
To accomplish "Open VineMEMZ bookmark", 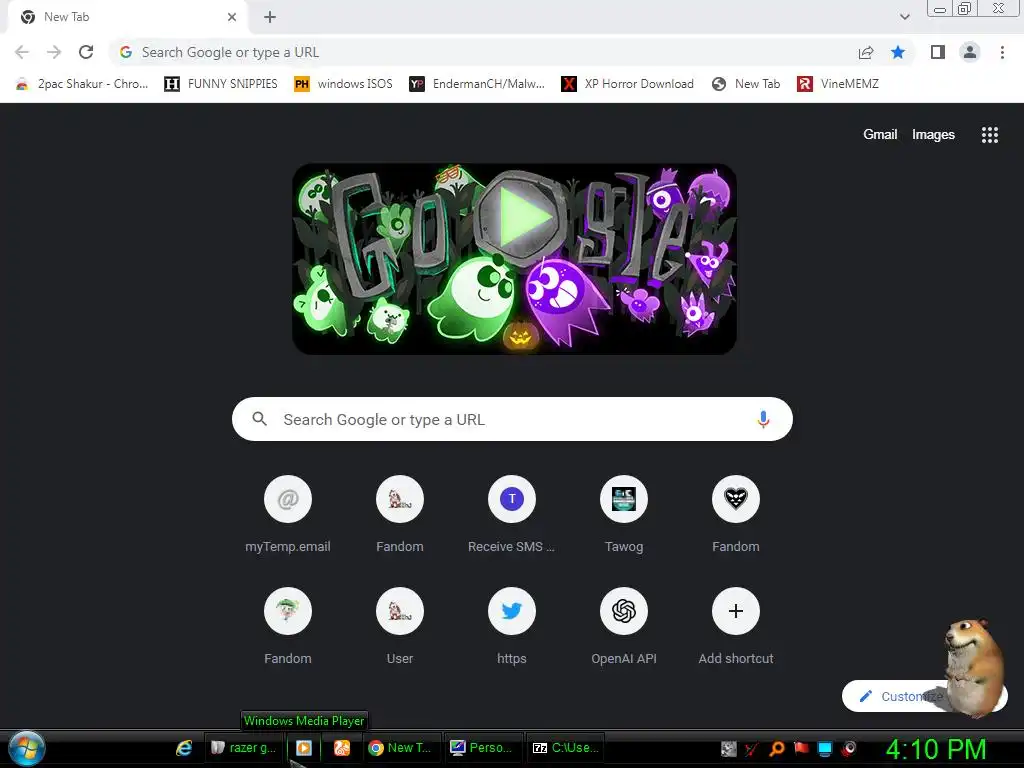I will click(838, 84).
